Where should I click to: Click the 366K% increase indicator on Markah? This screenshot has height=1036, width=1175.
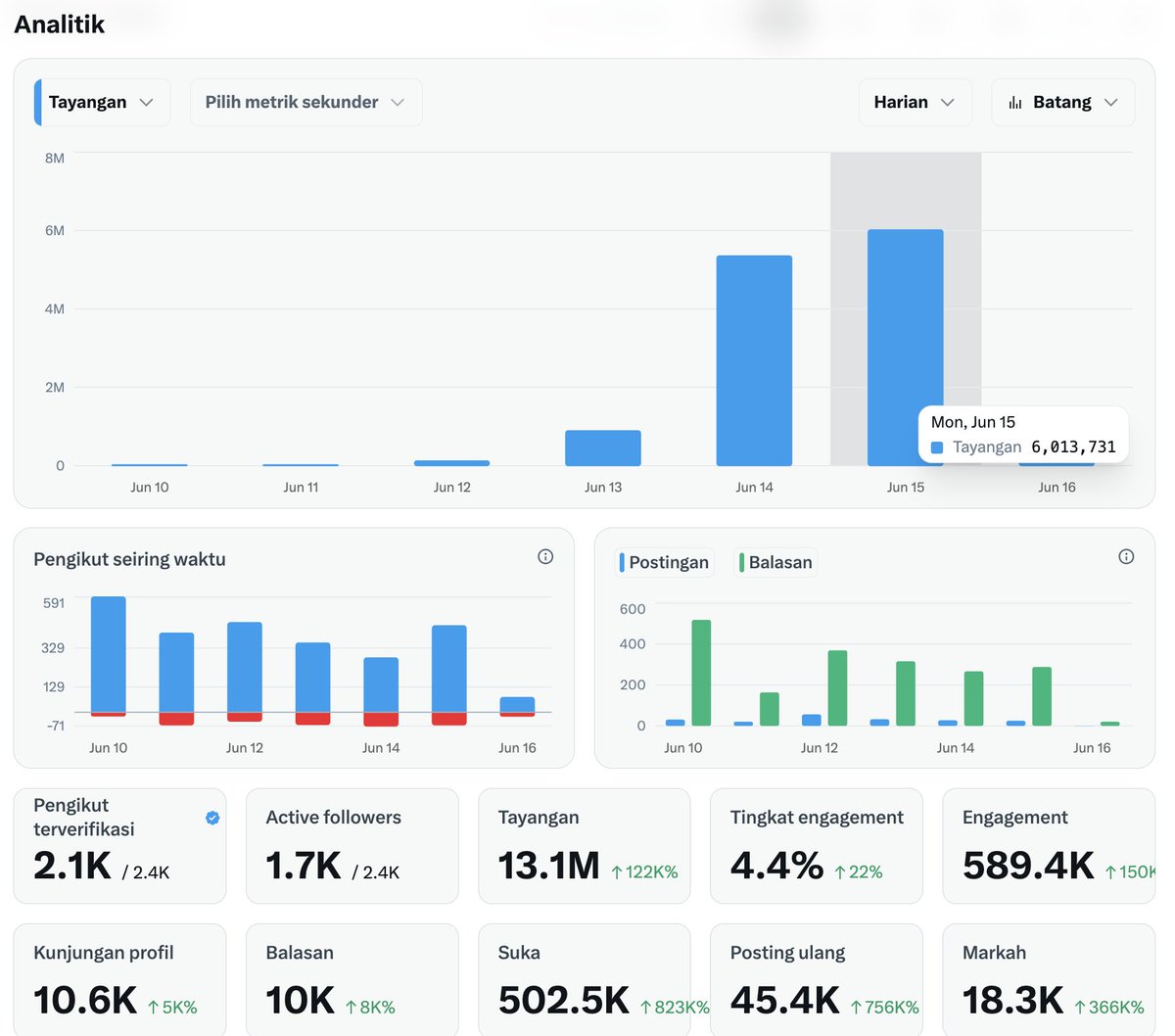click(1108, 1007)
